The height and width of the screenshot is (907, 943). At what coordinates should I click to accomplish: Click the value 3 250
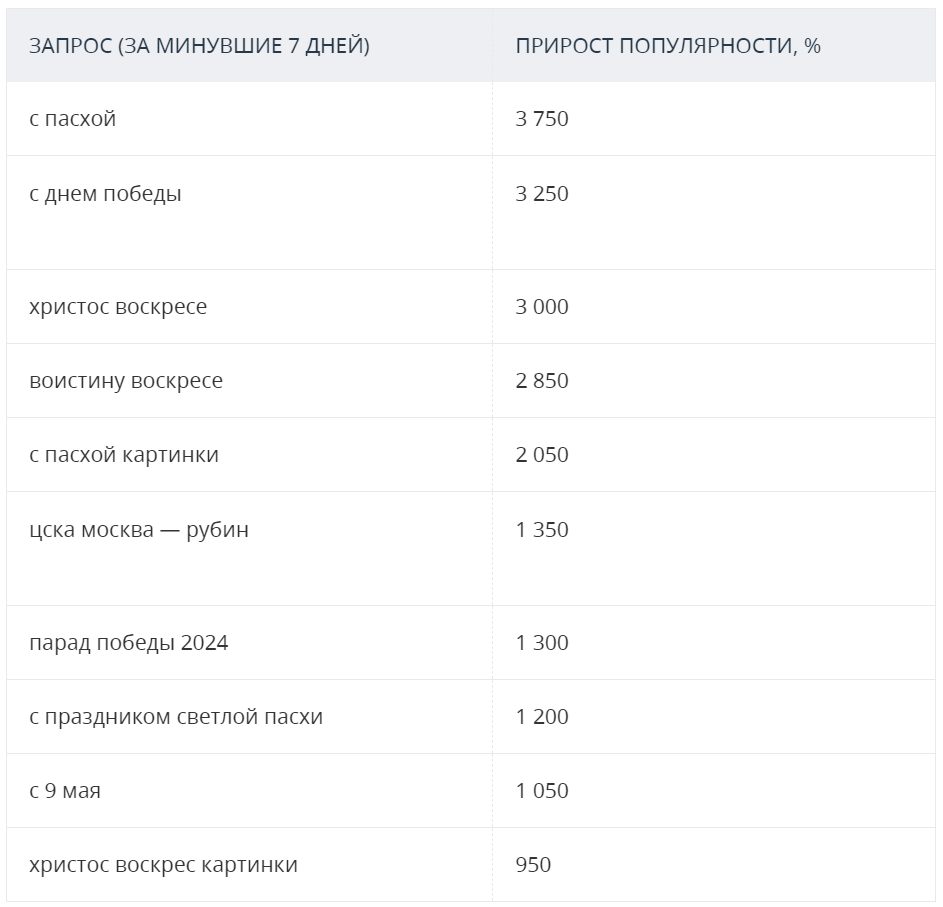click(541, 194)
